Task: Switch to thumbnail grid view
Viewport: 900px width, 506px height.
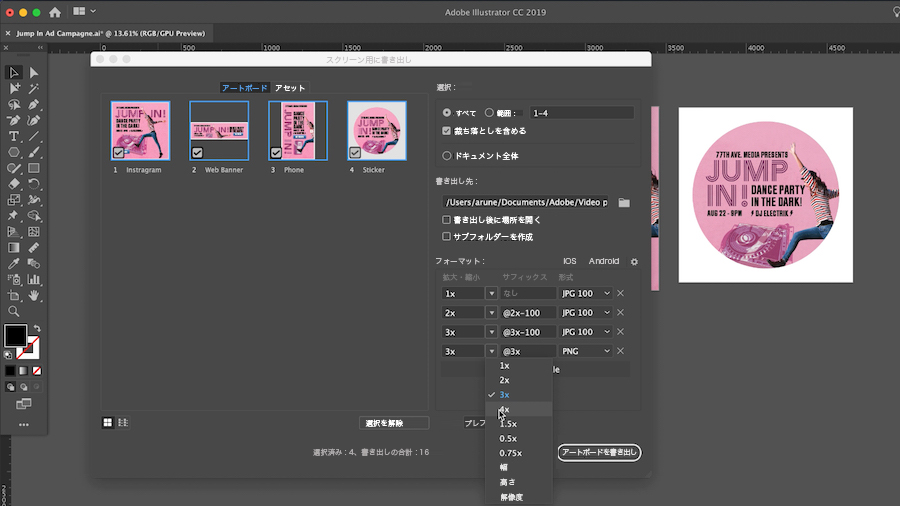Action: pyautogui.click(x=107, y=423)
